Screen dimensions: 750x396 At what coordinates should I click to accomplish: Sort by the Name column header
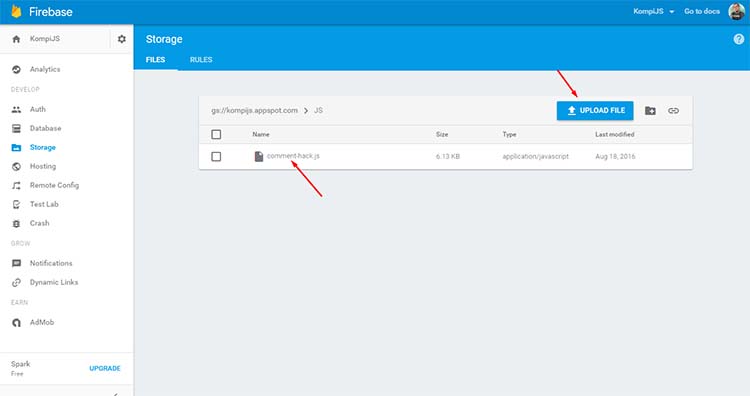[x=261, y=134]
